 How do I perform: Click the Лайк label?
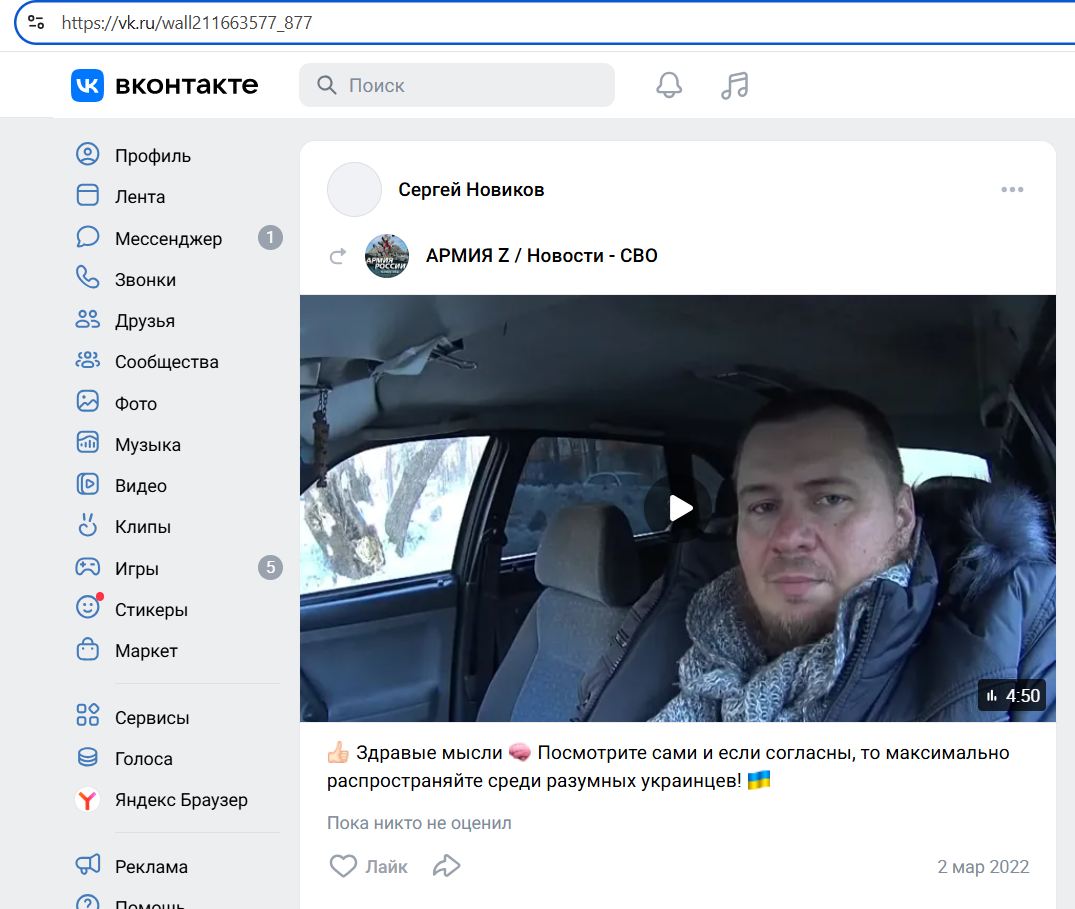point(386,866)
